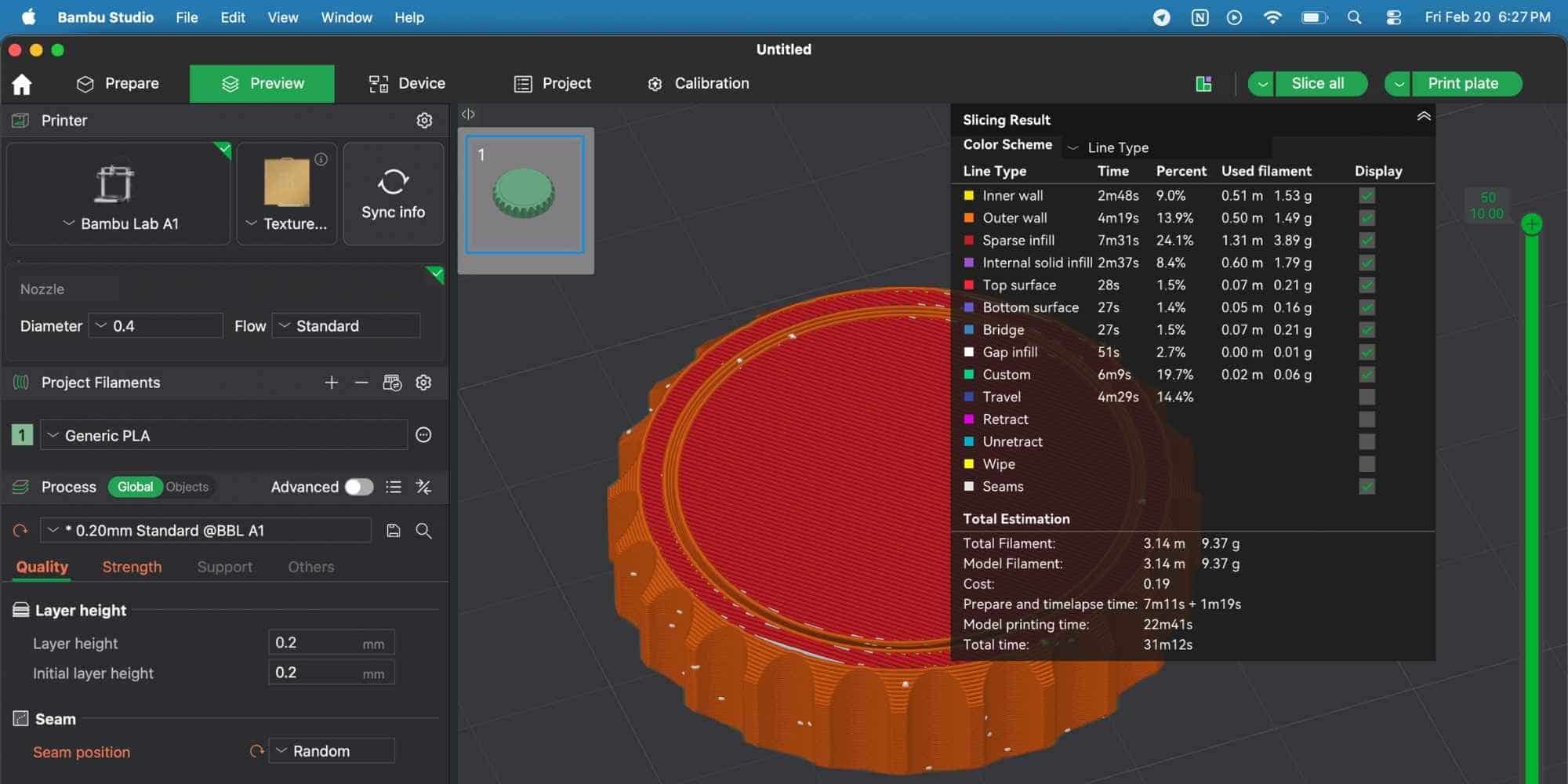Open the battery status menu
The image size is (1568, 784).
[x=1315, y=17]
